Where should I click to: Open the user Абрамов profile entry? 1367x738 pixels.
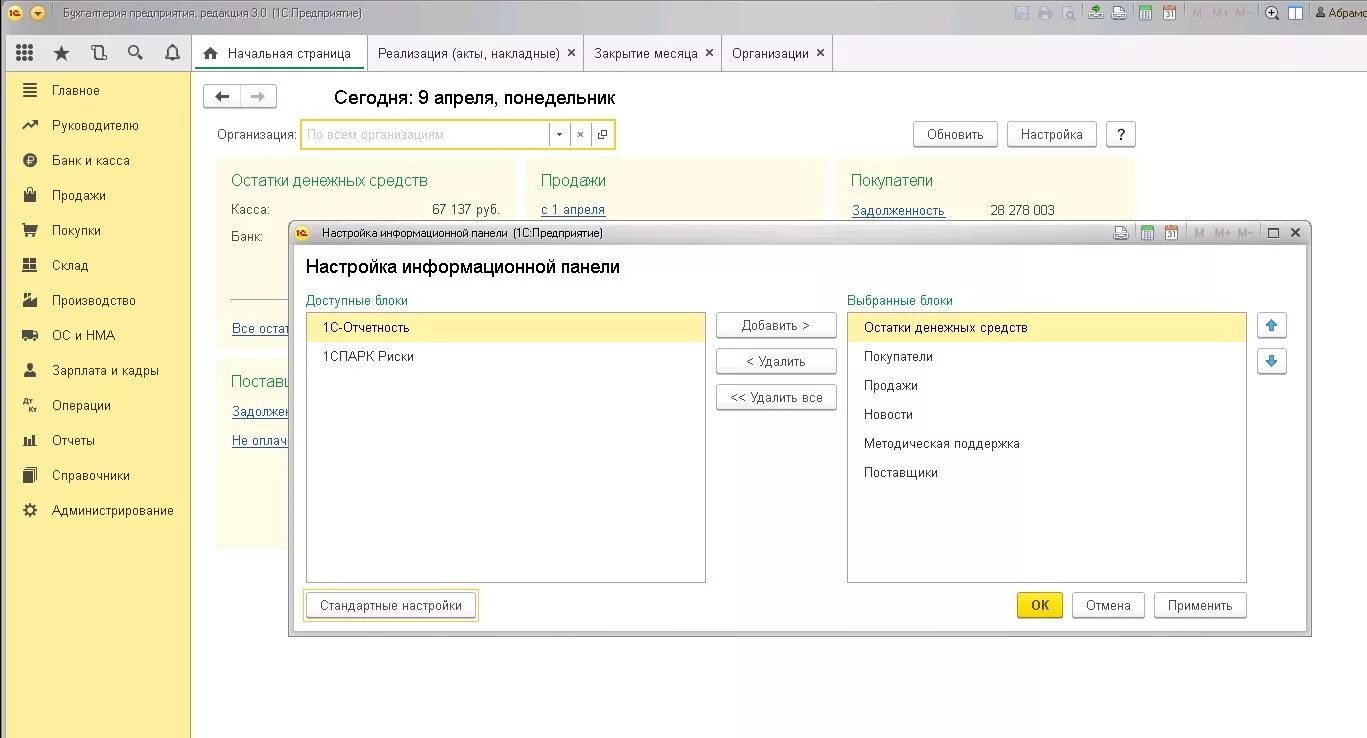point(1341,13)
